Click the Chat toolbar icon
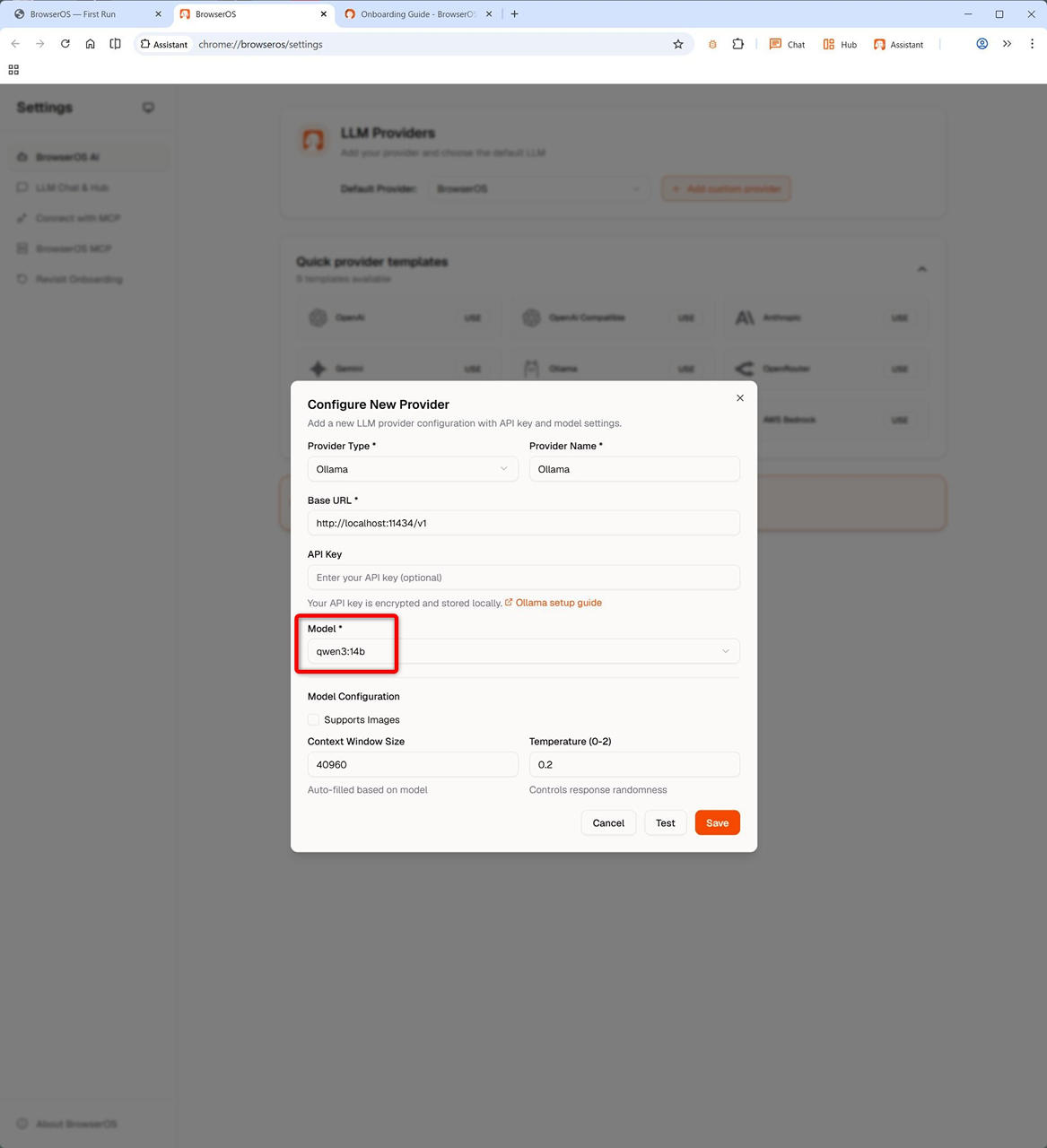This screenshot has height=1148, width=1047. click(x=787, y=44)
